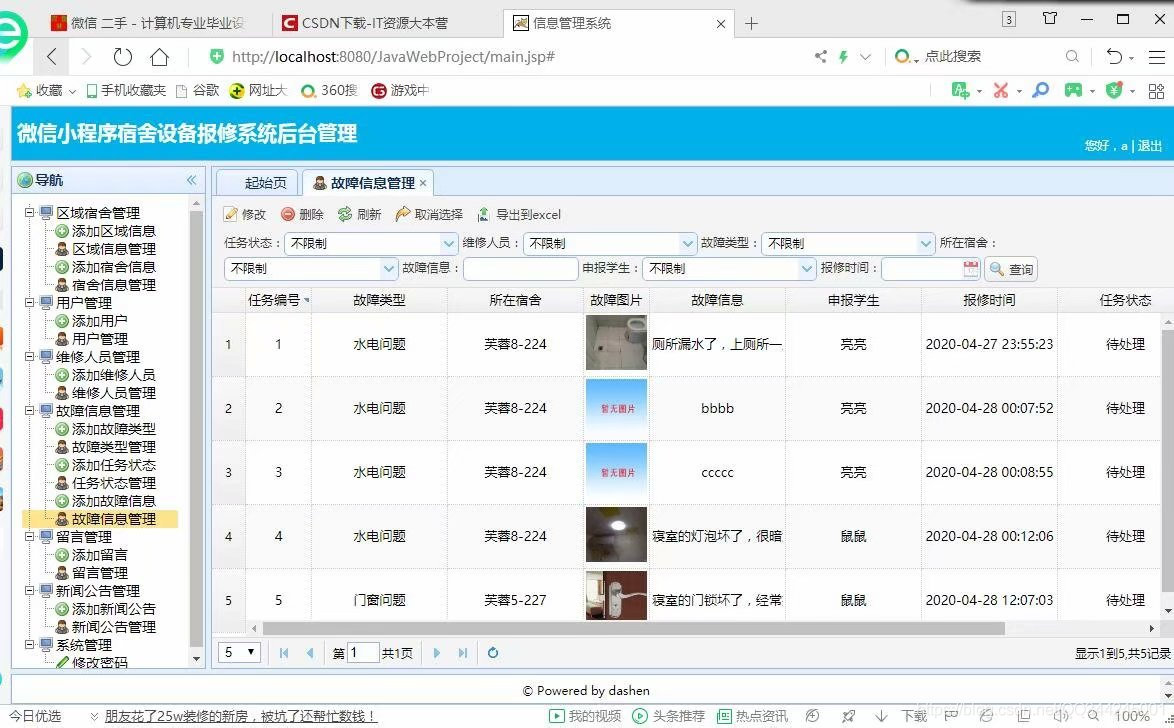Click browser home icon

pos(159,56)
